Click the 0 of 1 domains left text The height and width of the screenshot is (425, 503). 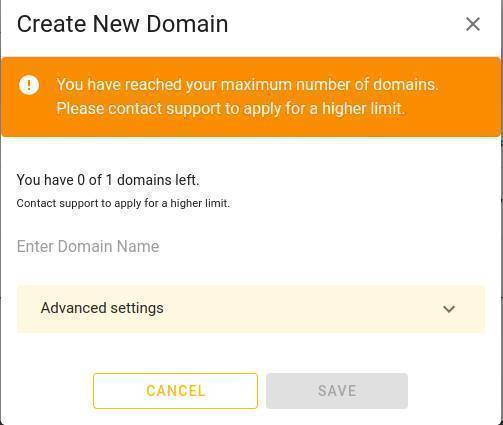click(x=108, y=180)
